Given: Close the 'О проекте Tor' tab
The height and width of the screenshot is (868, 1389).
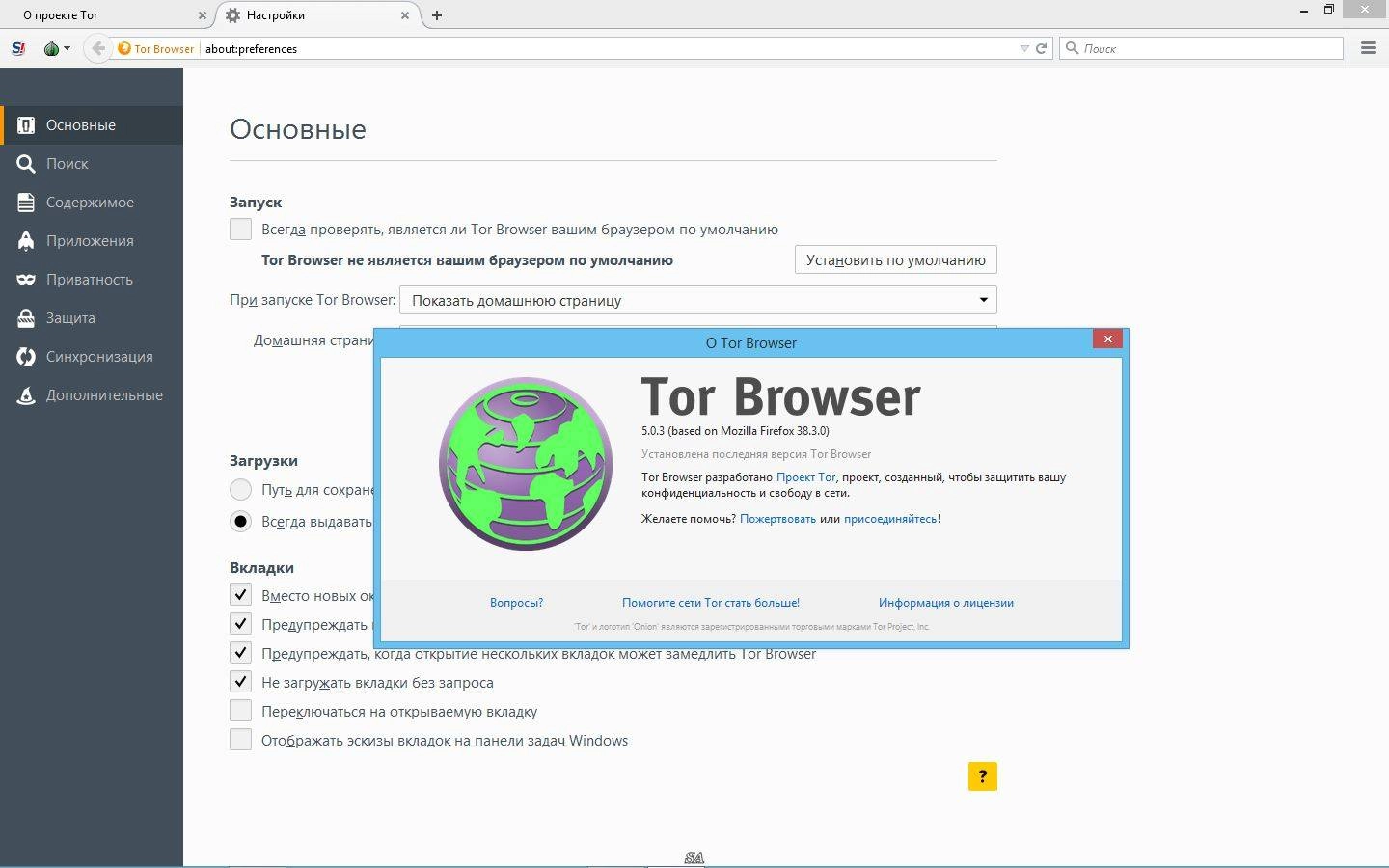Looking at the screenshot, I should tap(202, 15).
